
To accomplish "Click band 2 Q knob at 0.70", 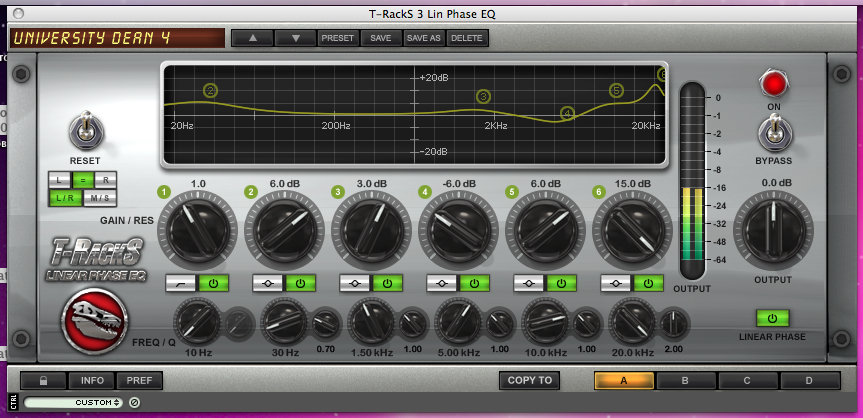I will (326, 324).
